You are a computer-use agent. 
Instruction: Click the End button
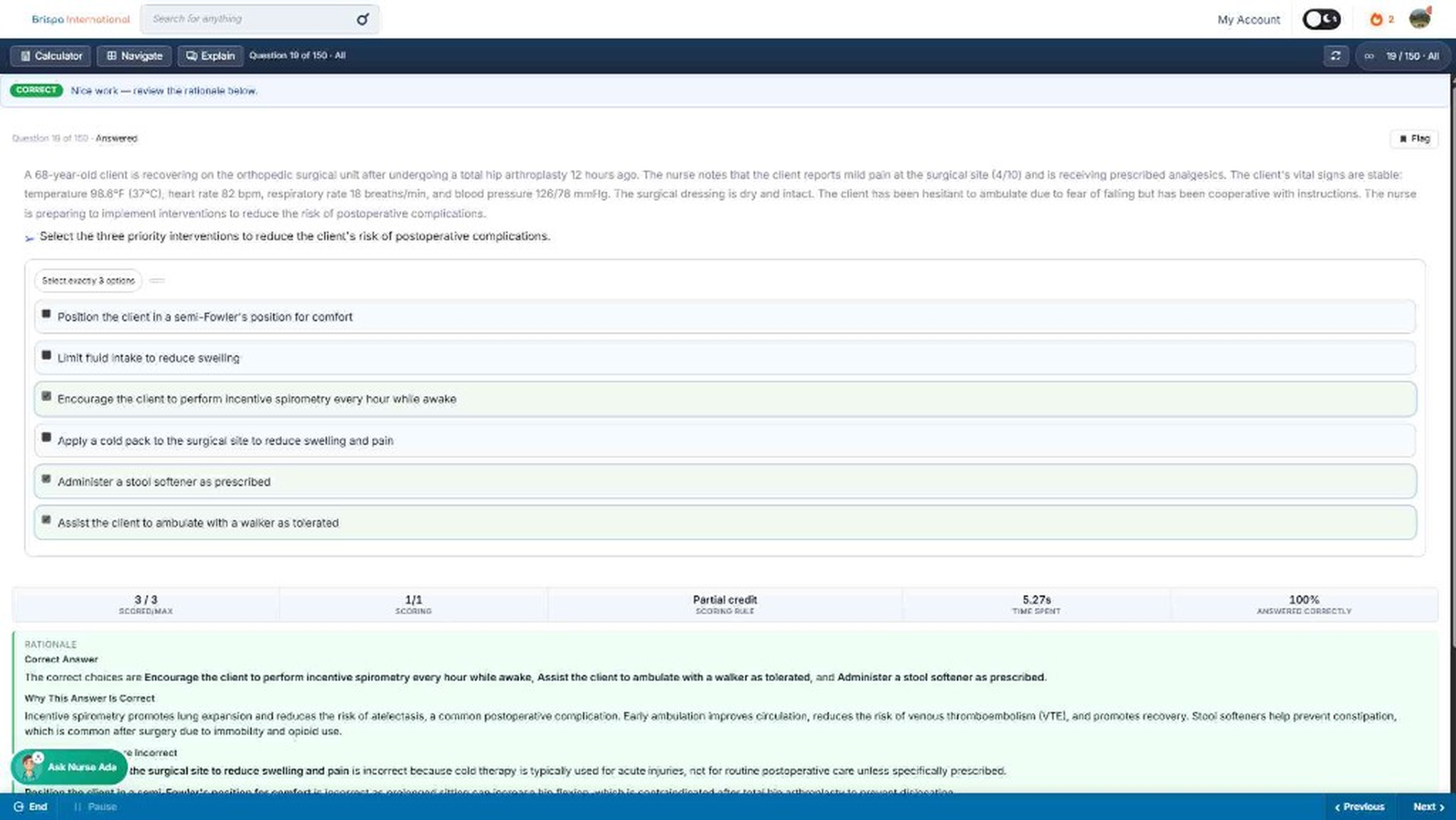(x=31, y=807)
